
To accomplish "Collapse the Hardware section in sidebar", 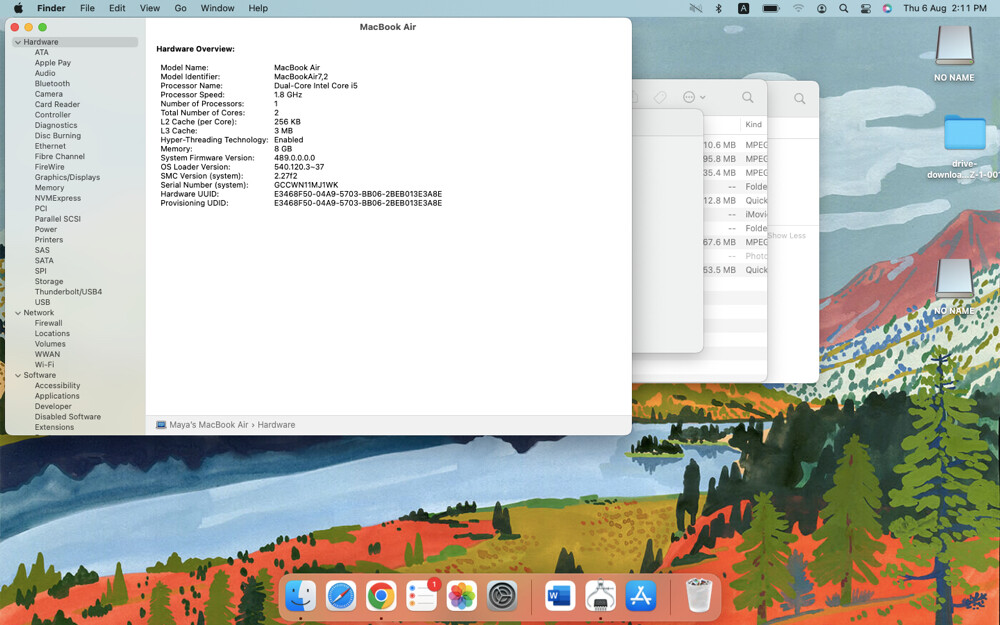I will pyautogui.click(x=18, y=42).
